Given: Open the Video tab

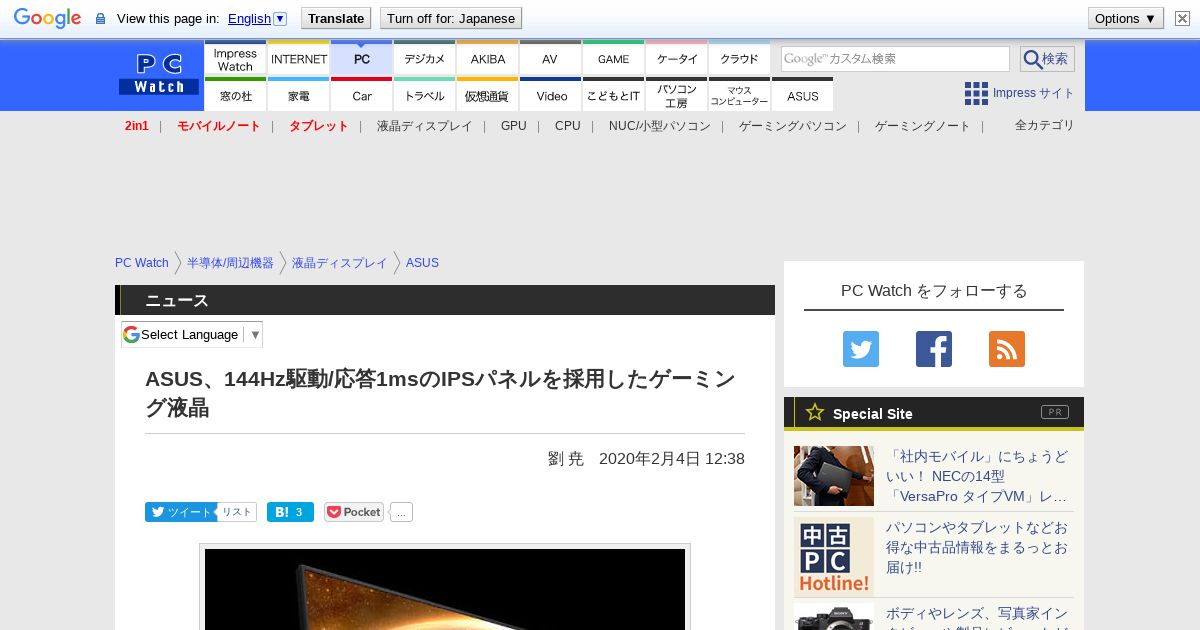Looking at the screenshot, I should pos(551,95).
